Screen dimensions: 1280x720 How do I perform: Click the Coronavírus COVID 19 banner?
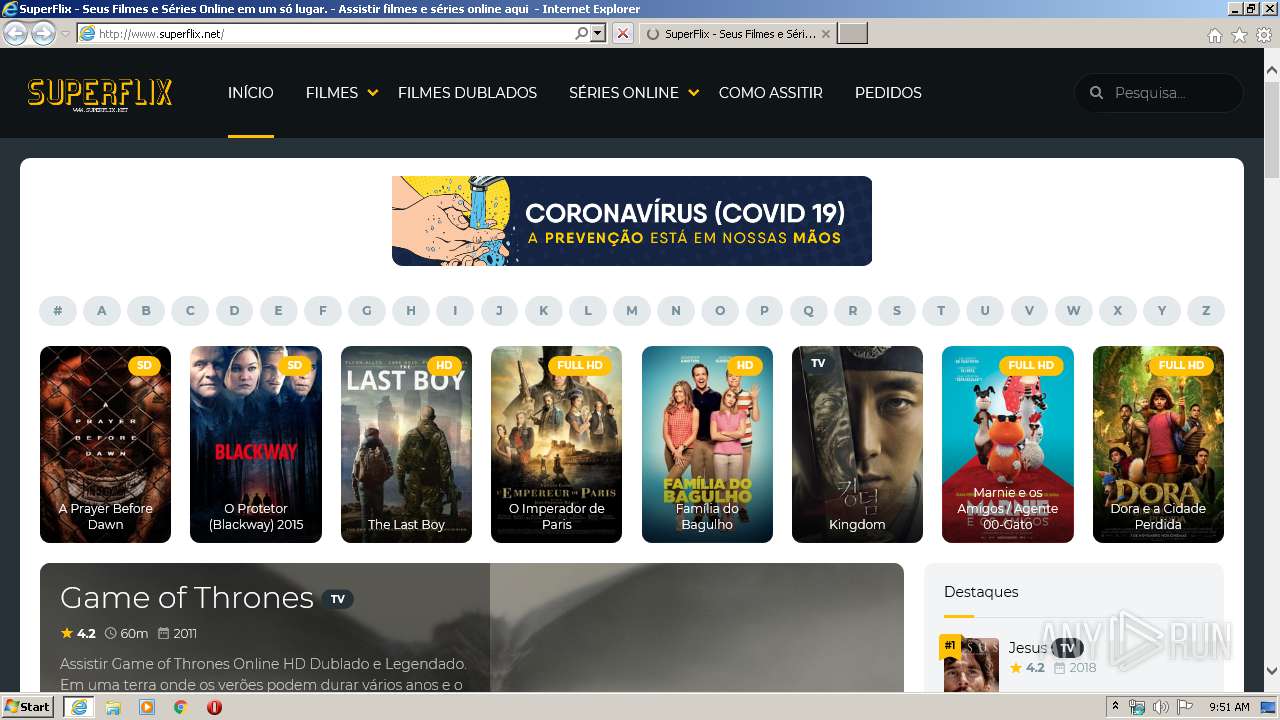point(632,221)
